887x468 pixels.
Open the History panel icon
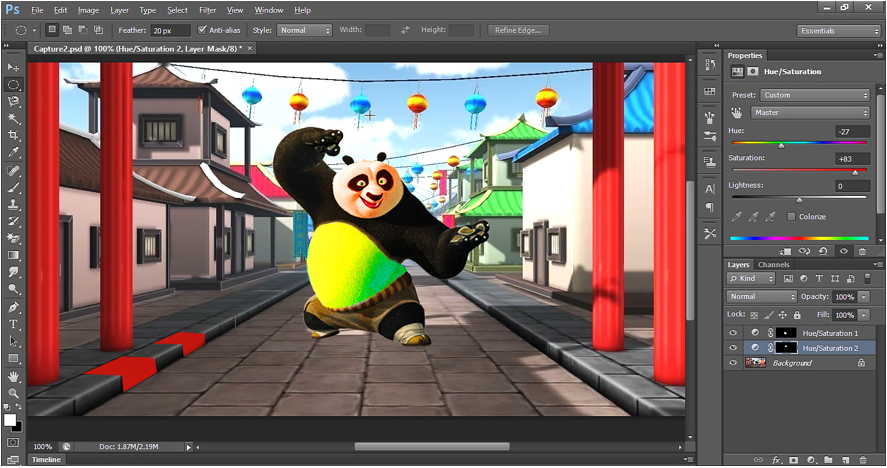click(710, 65)
